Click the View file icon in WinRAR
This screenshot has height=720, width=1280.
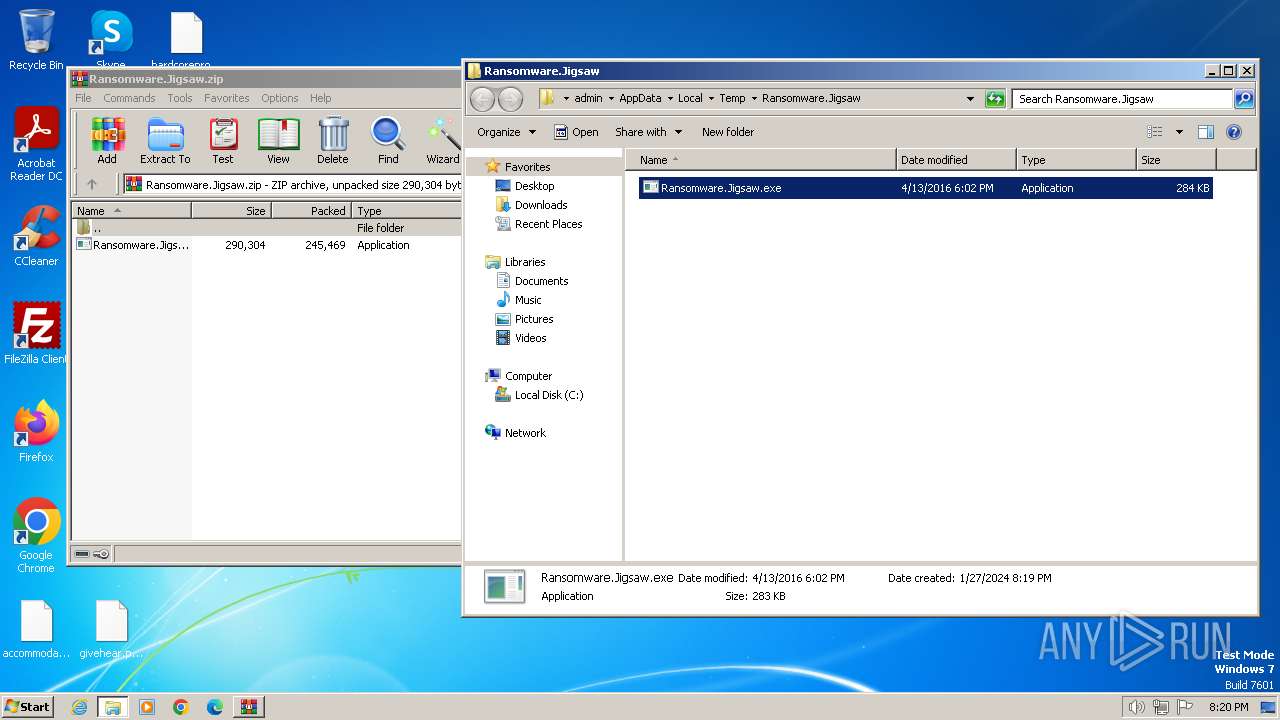tap(278, 141)
